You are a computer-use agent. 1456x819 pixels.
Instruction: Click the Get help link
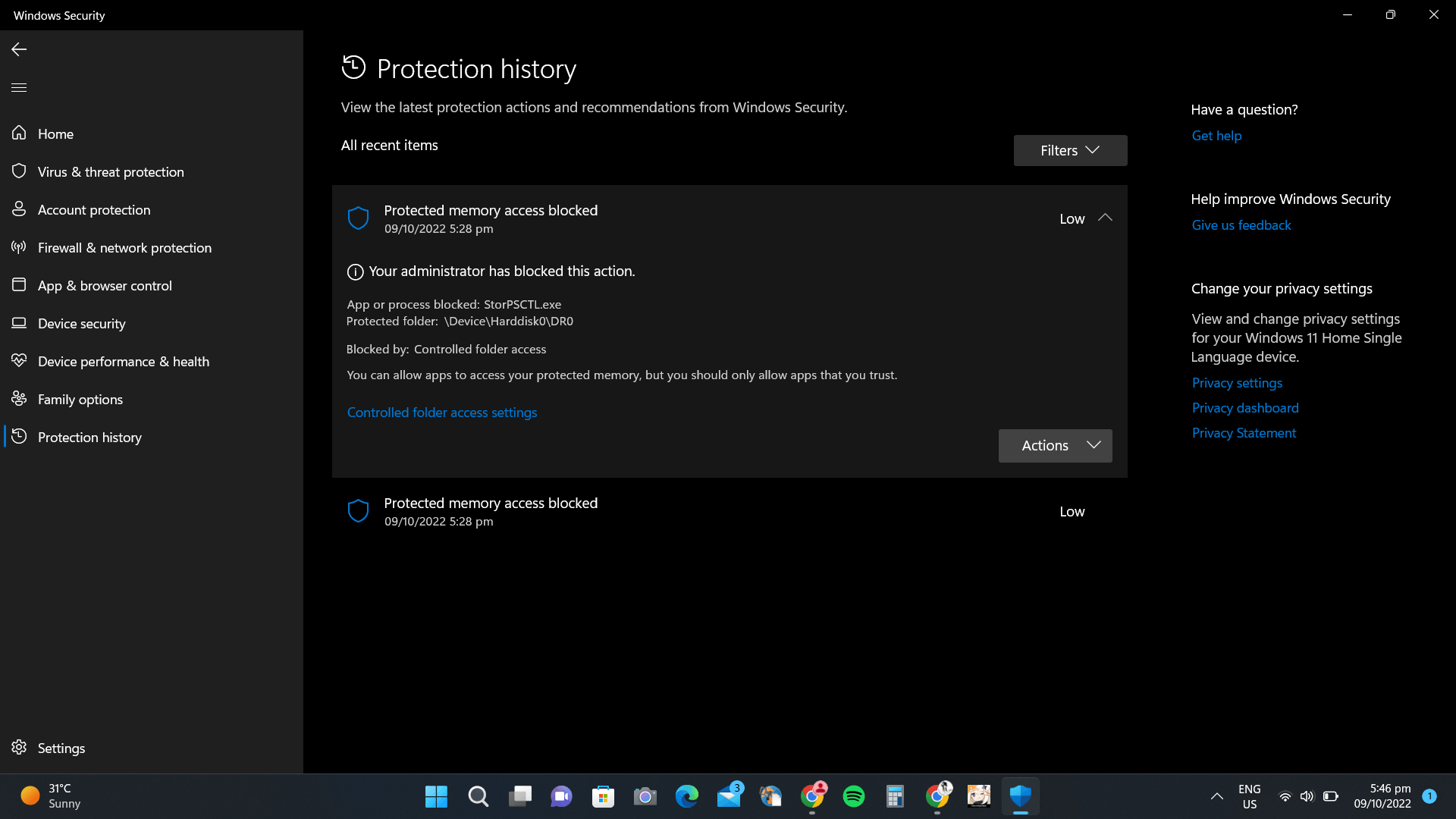tap(1216, 136)
